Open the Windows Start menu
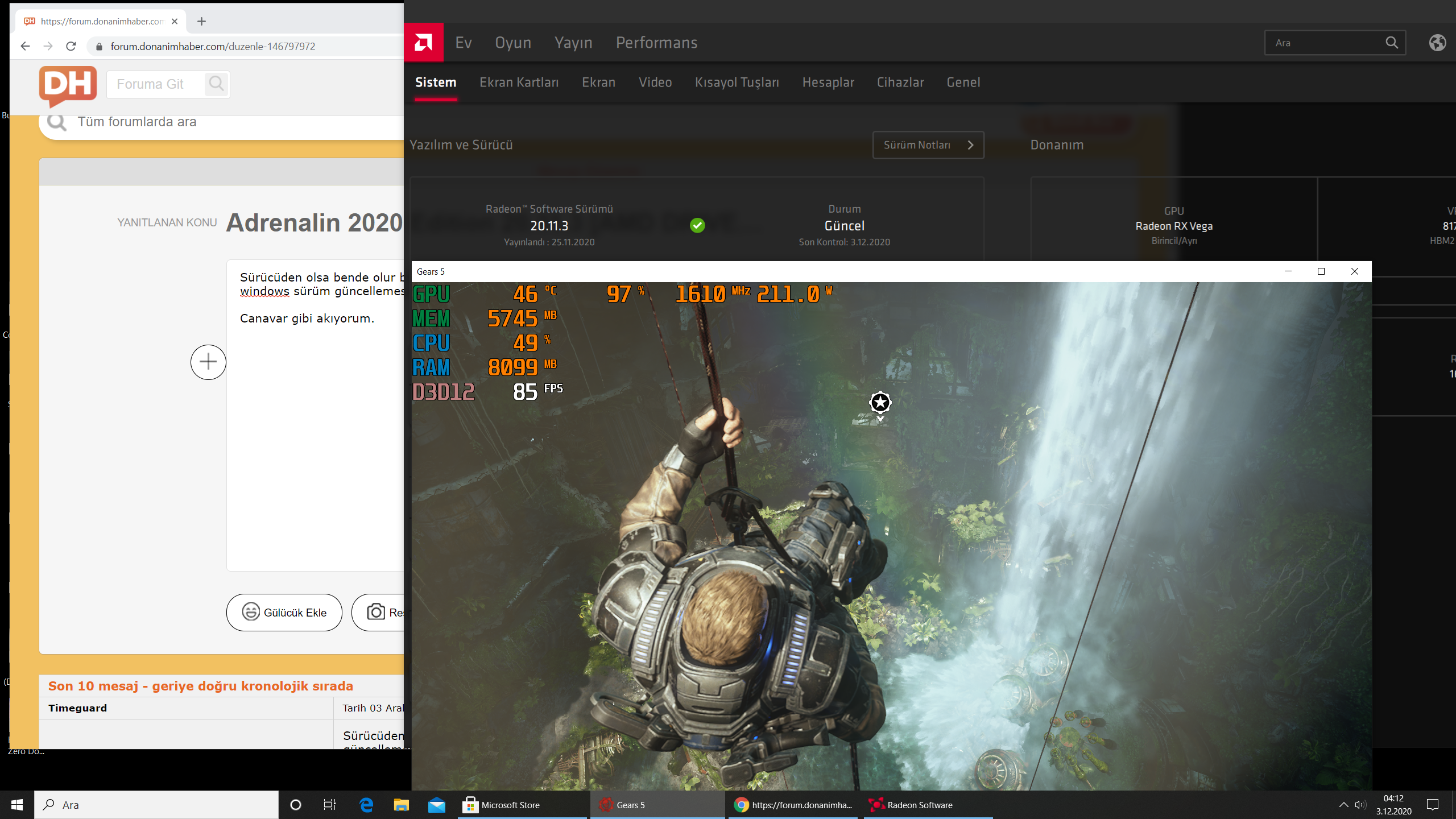 coord(17,805)
